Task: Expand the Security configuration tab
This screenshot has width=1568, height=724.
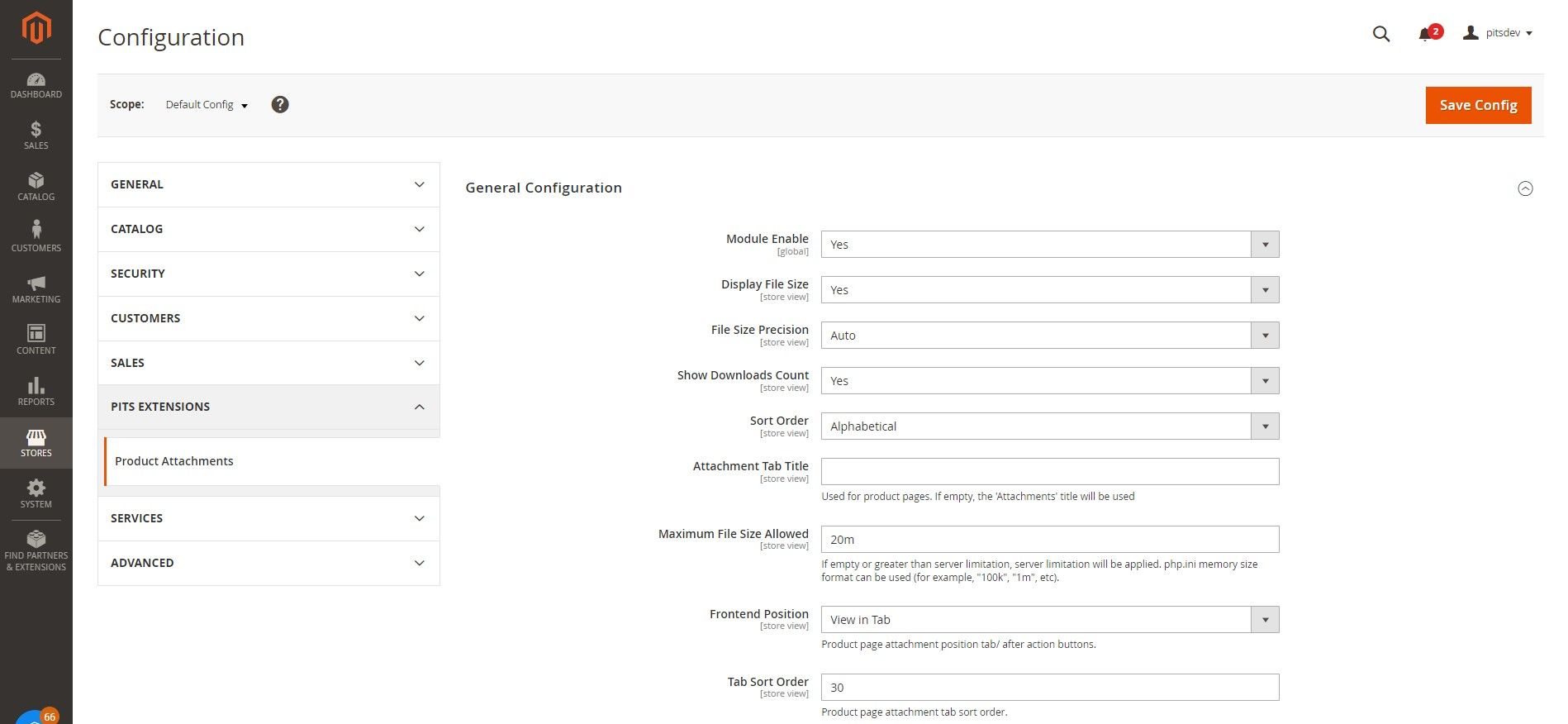Action: [x=268, y=274]
